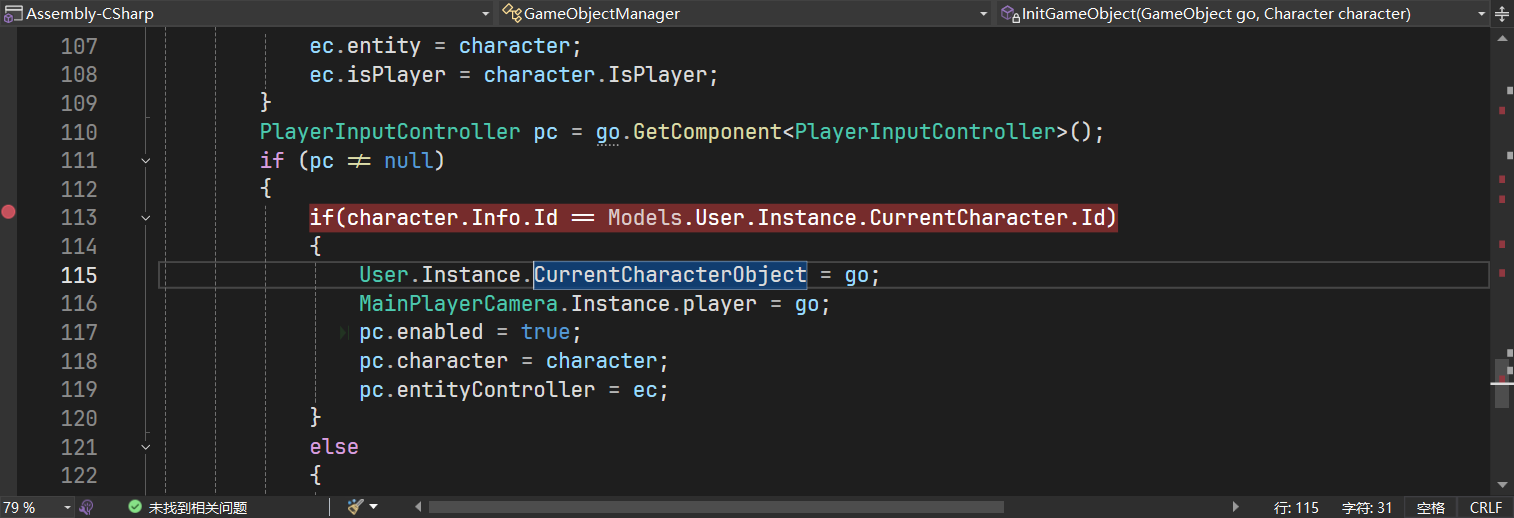Image resolution: width=1514 pixels, height=518 pixels.
Task: Click the IntelliCode brain icon in status bar
Action: click(x=87, y=507)
